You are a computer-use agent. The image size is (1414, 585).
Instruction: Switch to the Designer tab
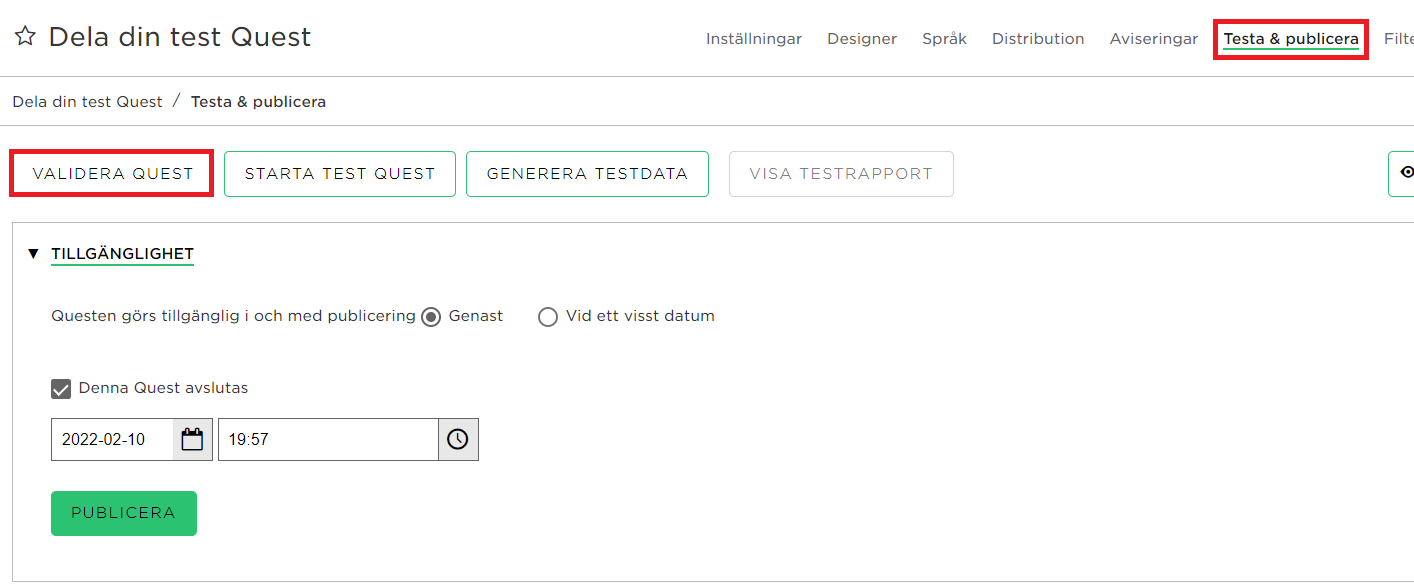(862, 39)
